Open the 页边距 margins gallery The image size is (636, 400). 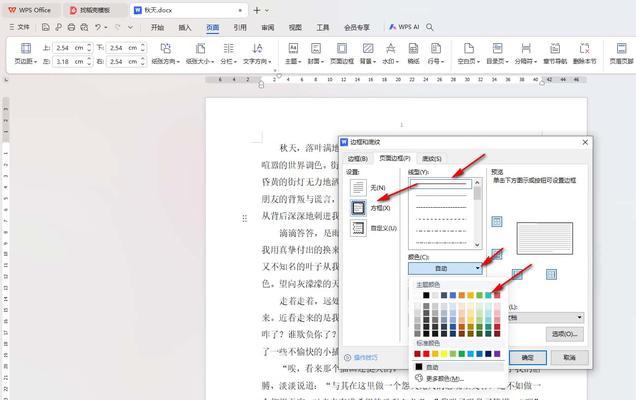click(26, 54)
